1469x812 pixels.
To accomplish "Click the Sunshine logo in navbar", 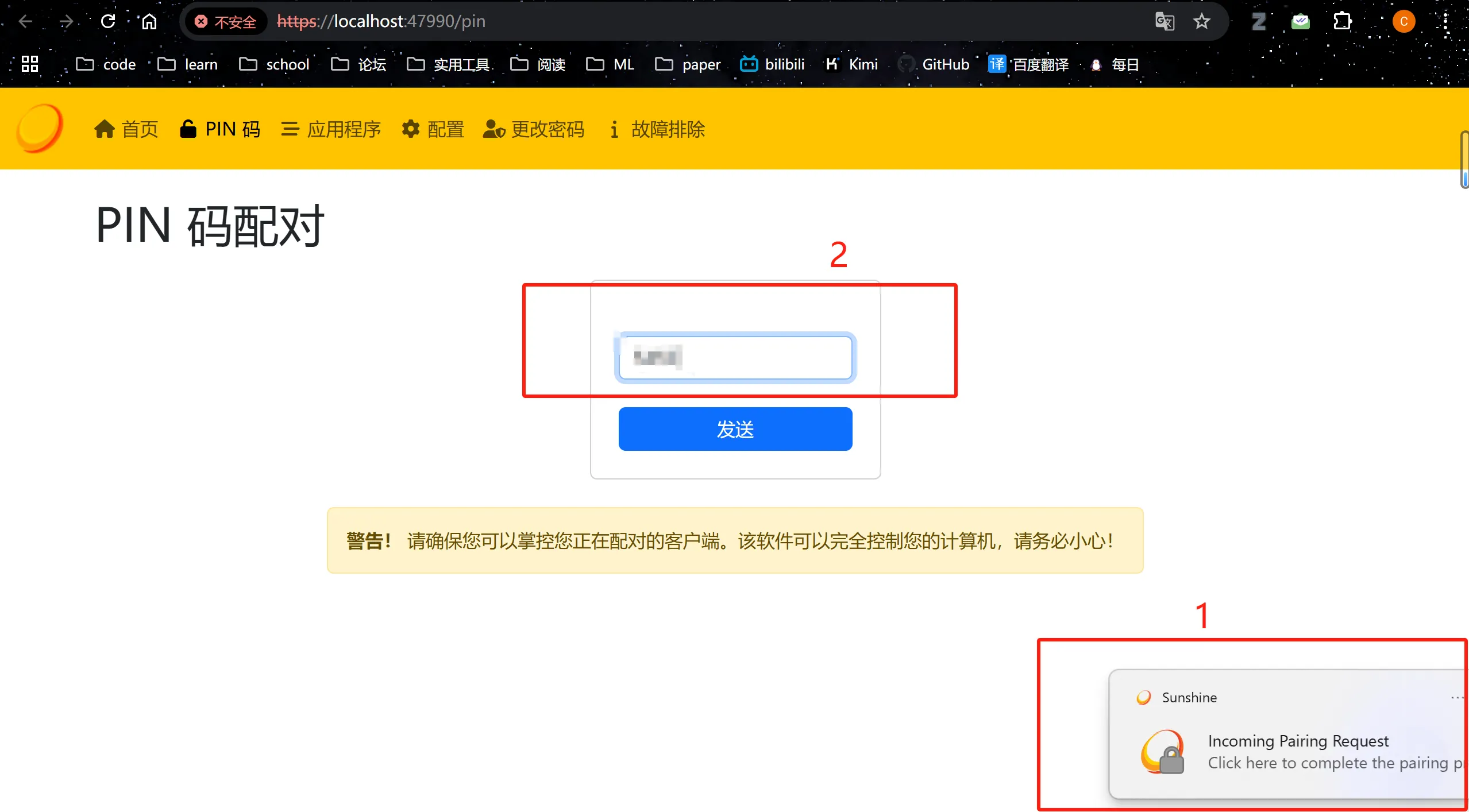I will [x=39, y=128].
